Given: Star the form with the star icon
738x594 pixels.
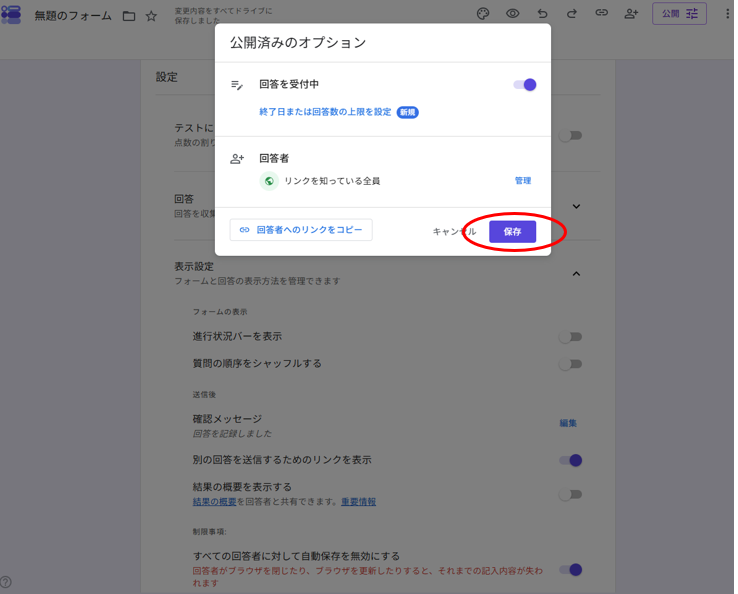Looking at the screenshot, I should pos(151,16).
